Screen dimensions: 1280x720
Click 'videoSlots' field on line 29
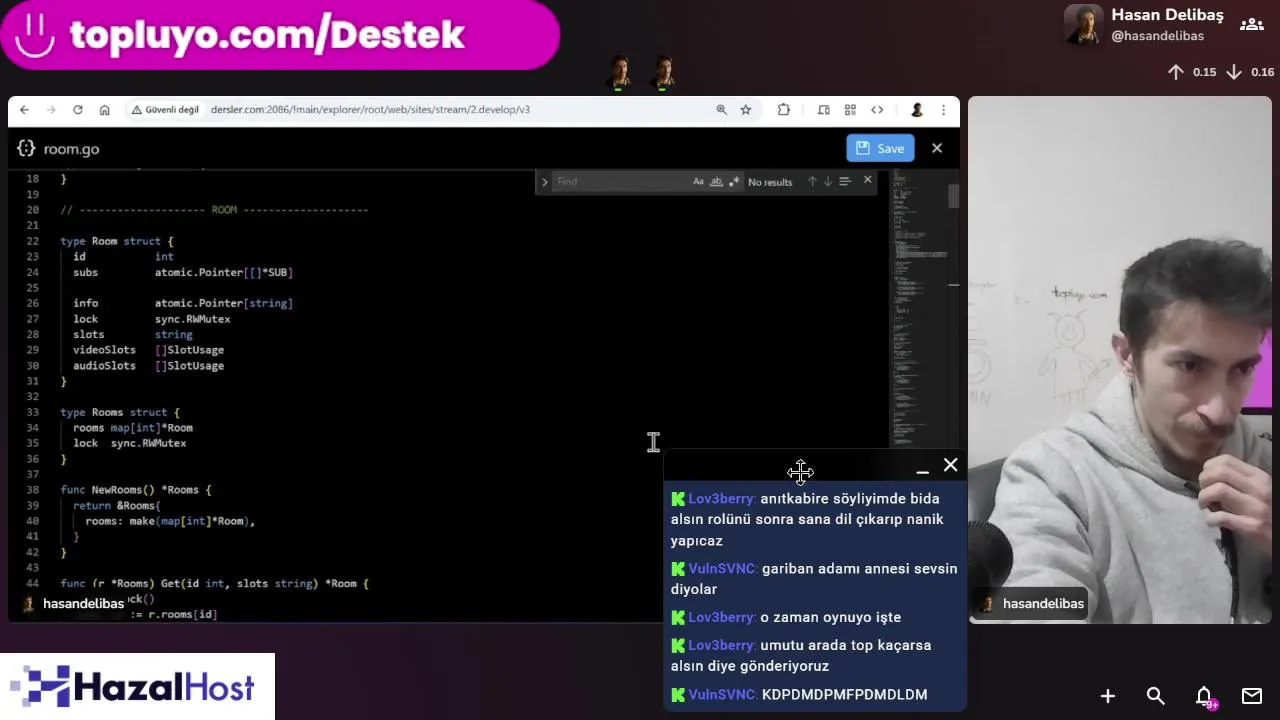(x=104, y=350)
